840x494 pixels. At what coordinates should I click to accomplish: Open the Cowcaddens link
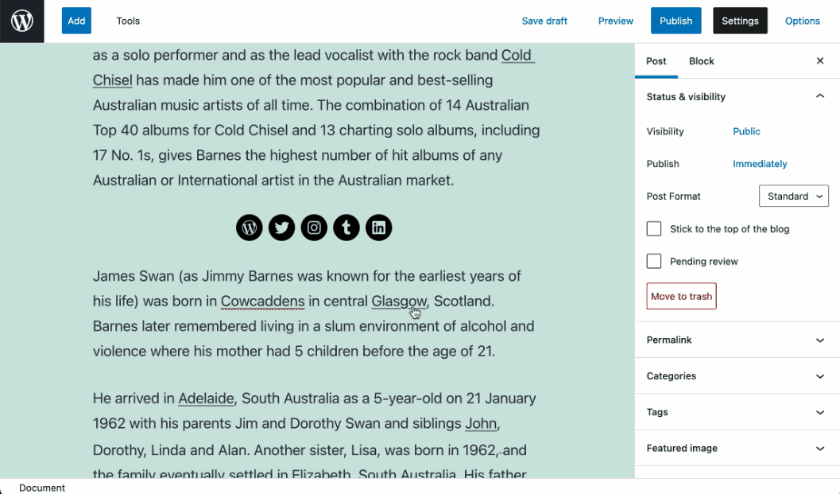pos(262,301)
